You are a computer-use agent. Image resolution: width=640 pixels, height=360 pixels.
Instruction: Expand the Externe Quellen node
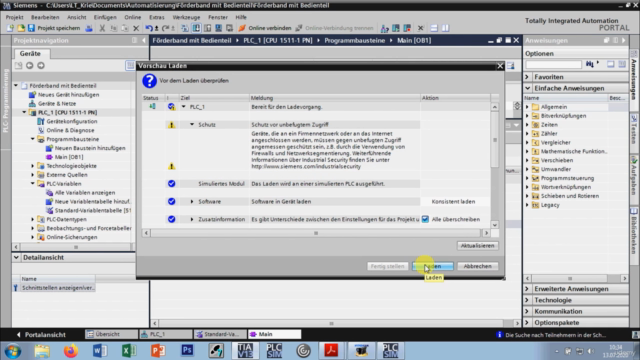coord(33,175)
